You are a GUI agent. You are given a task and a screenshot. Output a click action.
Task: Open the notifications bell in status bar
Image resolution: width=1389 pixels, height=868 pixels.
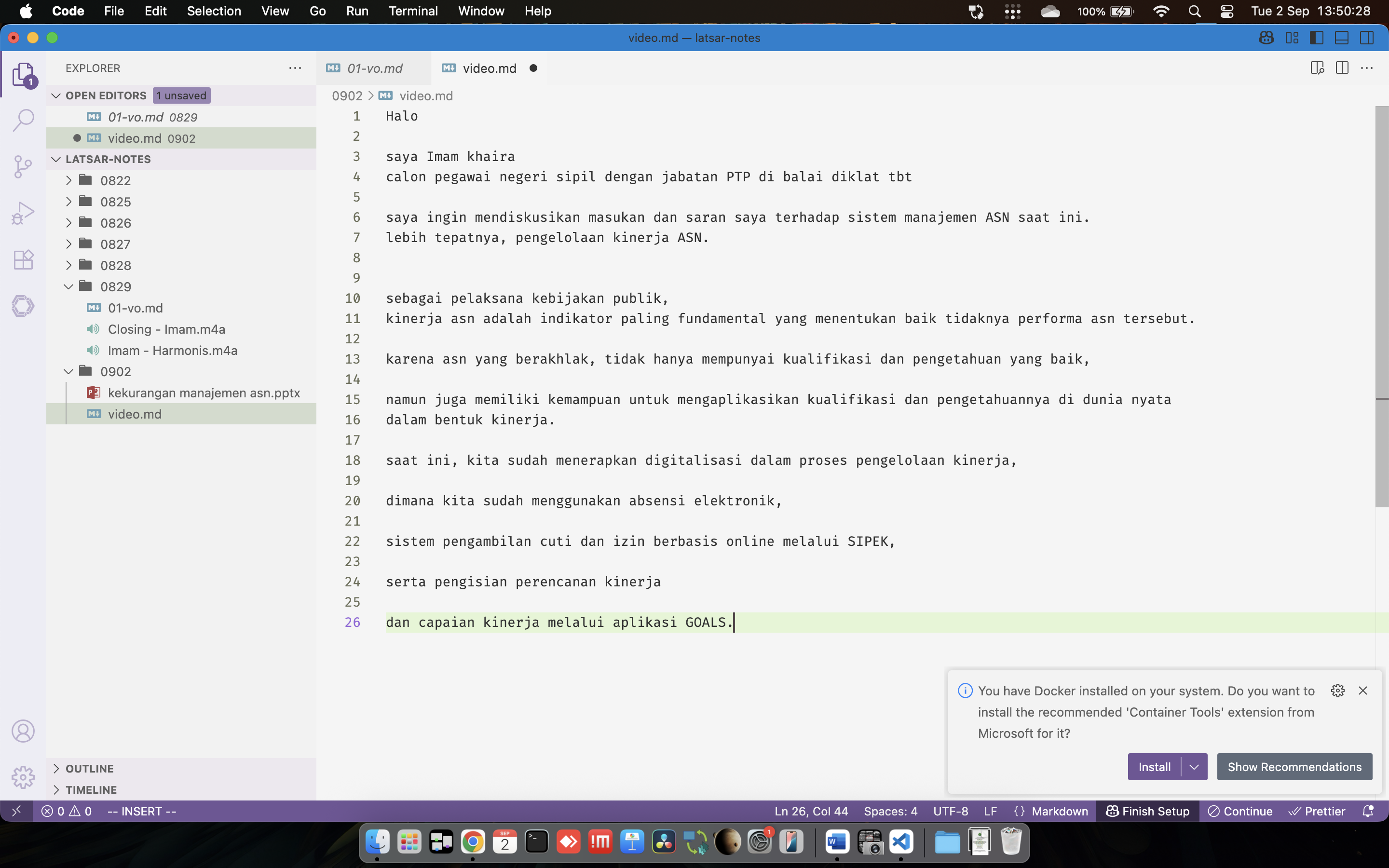(x=1368, y=811)
